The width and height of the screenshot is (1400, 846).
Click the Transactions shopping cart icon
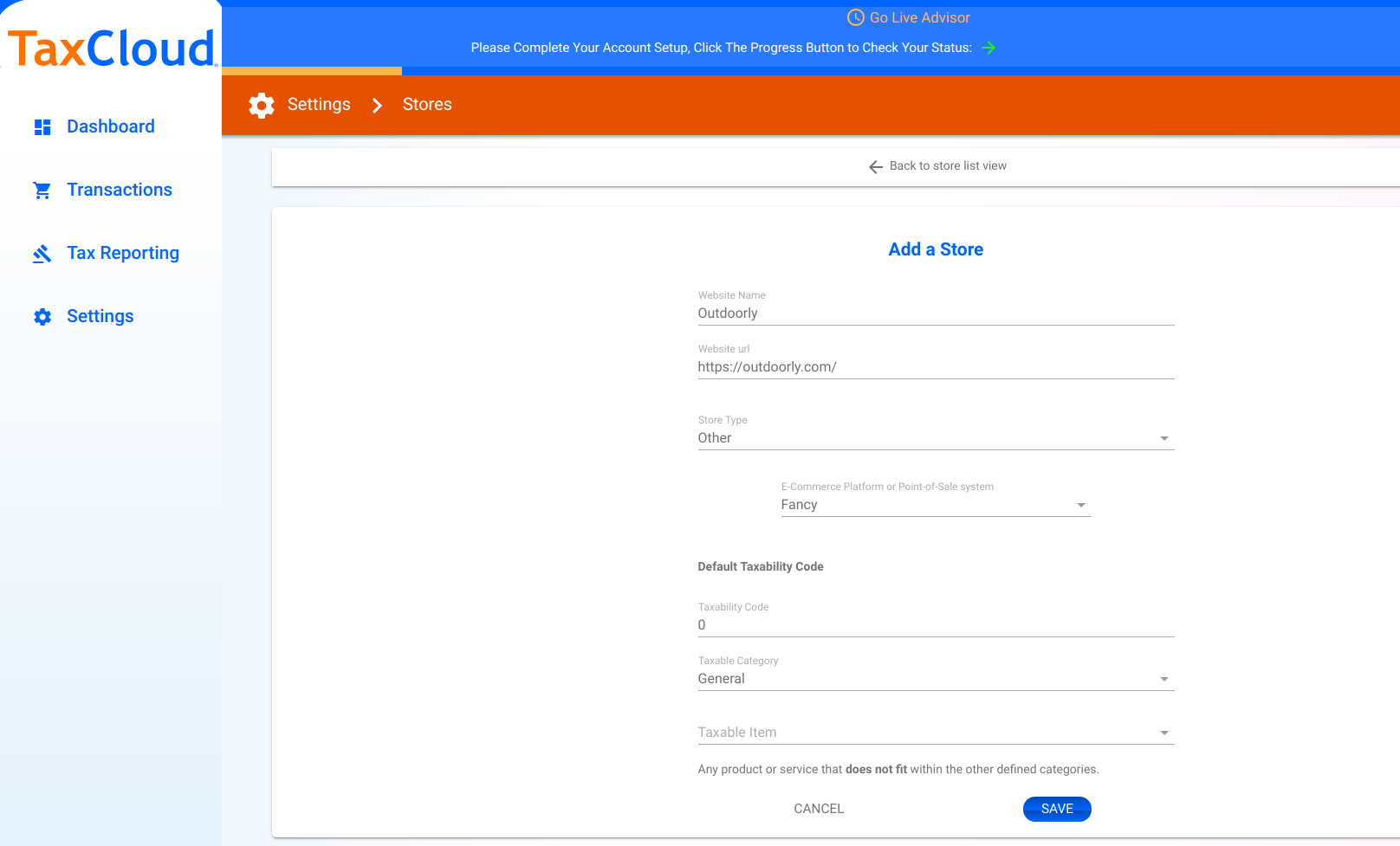point(42,191)
